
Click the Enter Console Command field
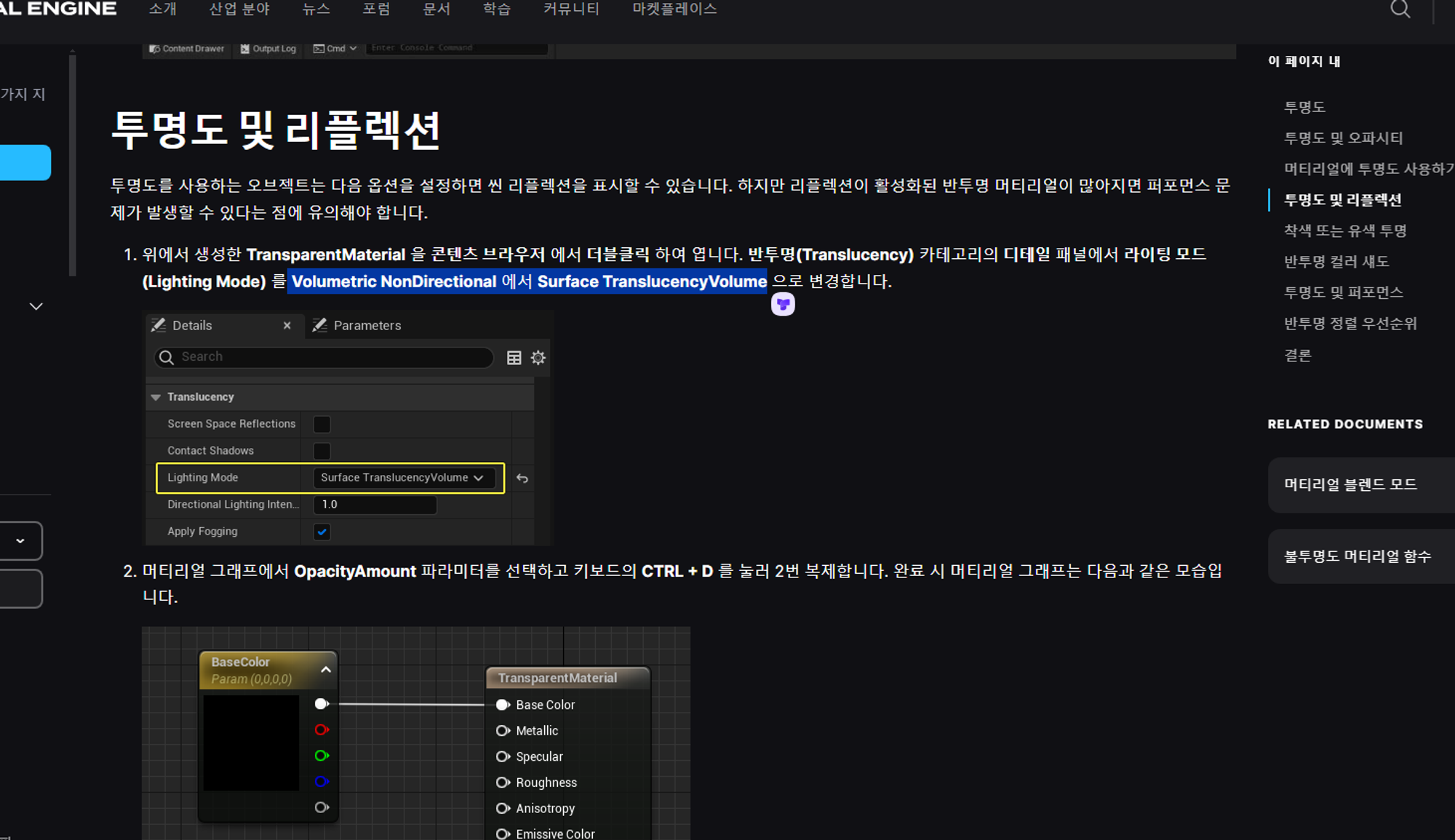pos(456,48)
